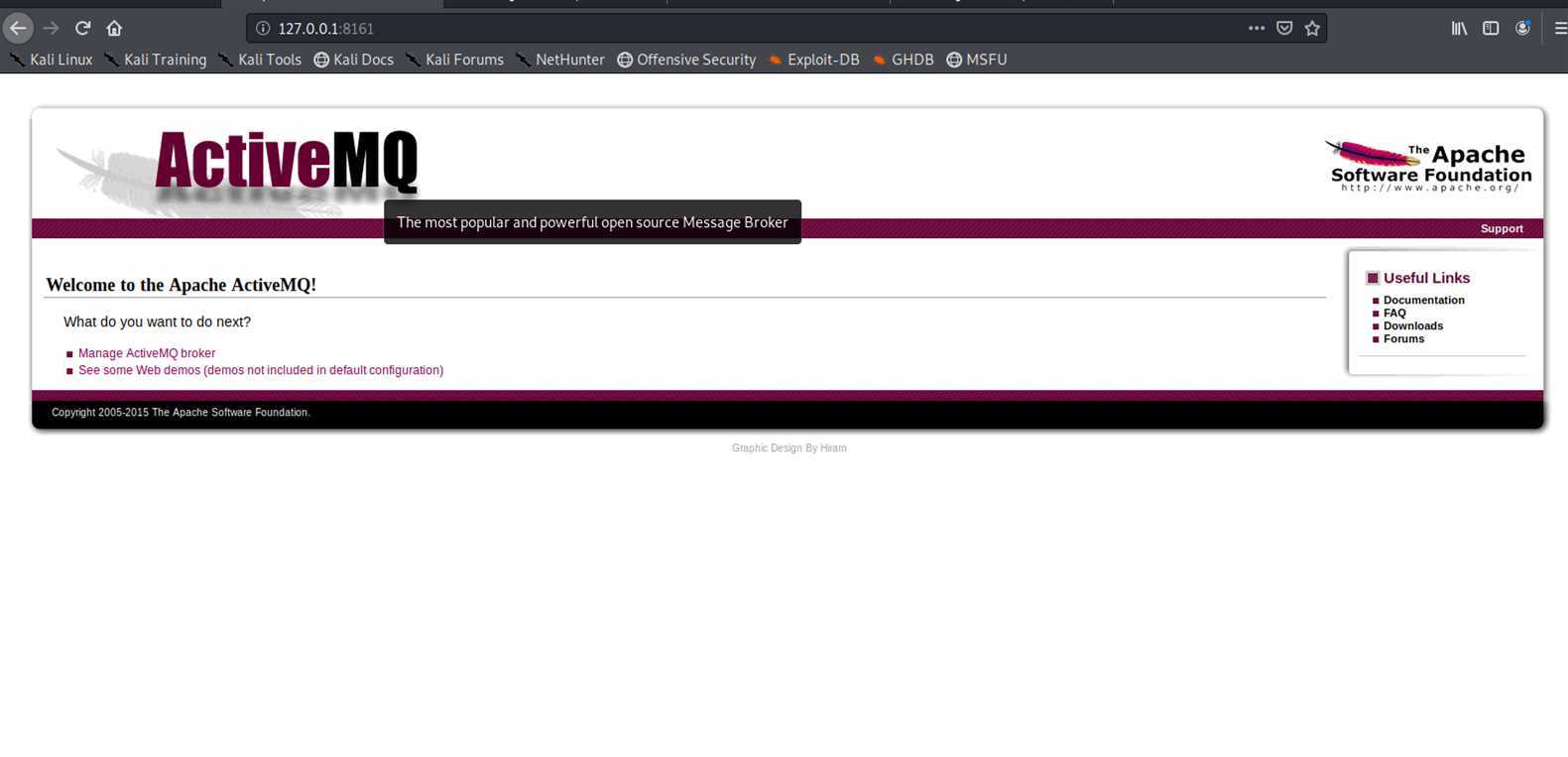Open the Library icon in the toolbar
This screenshot has width=1568, height=757.
pyautogui.click(x=1459, y=28)
